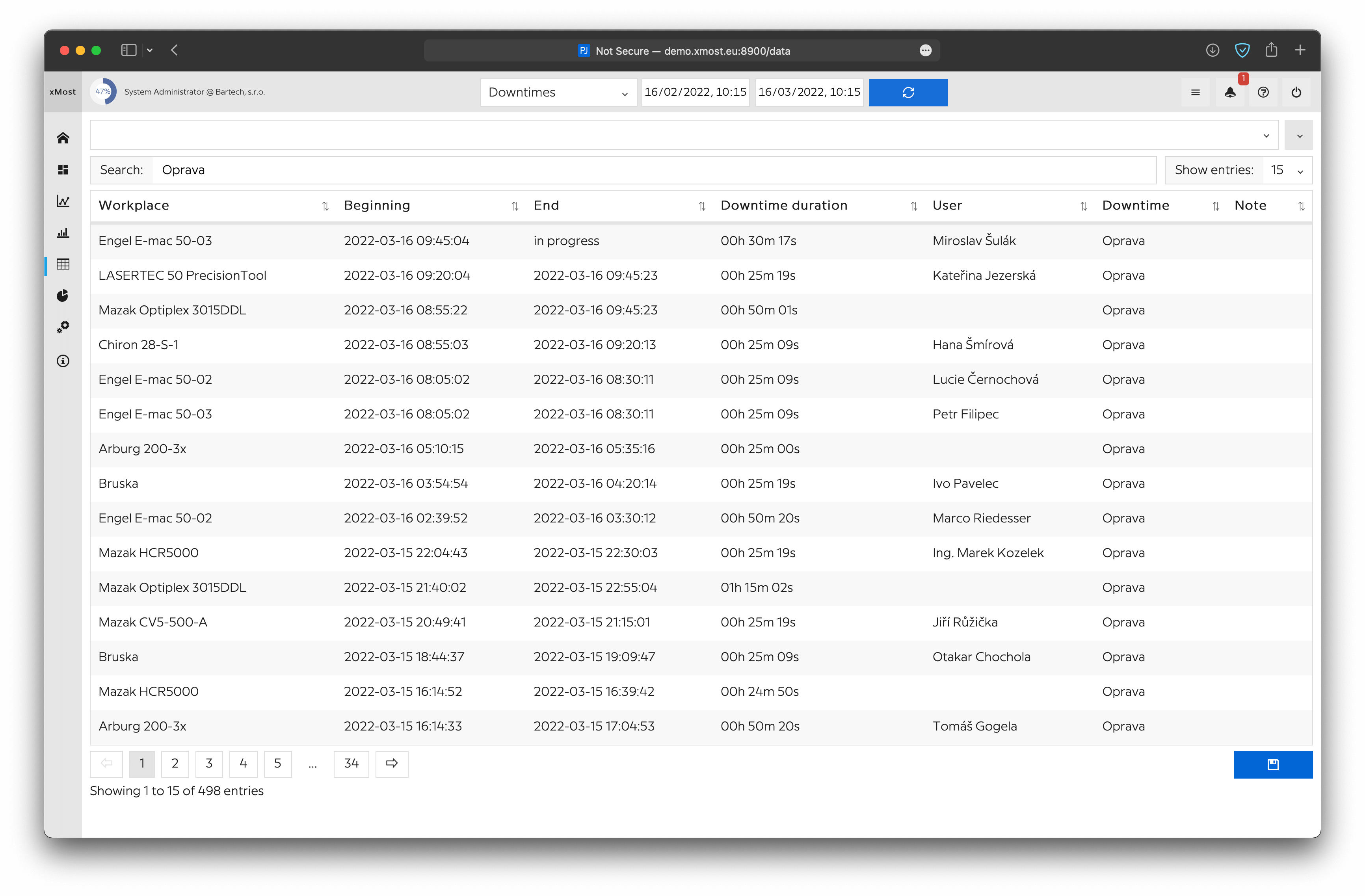1365x896 pixels.
Task: Expand the wide empty filter dropdown
Action: (684, 136)
